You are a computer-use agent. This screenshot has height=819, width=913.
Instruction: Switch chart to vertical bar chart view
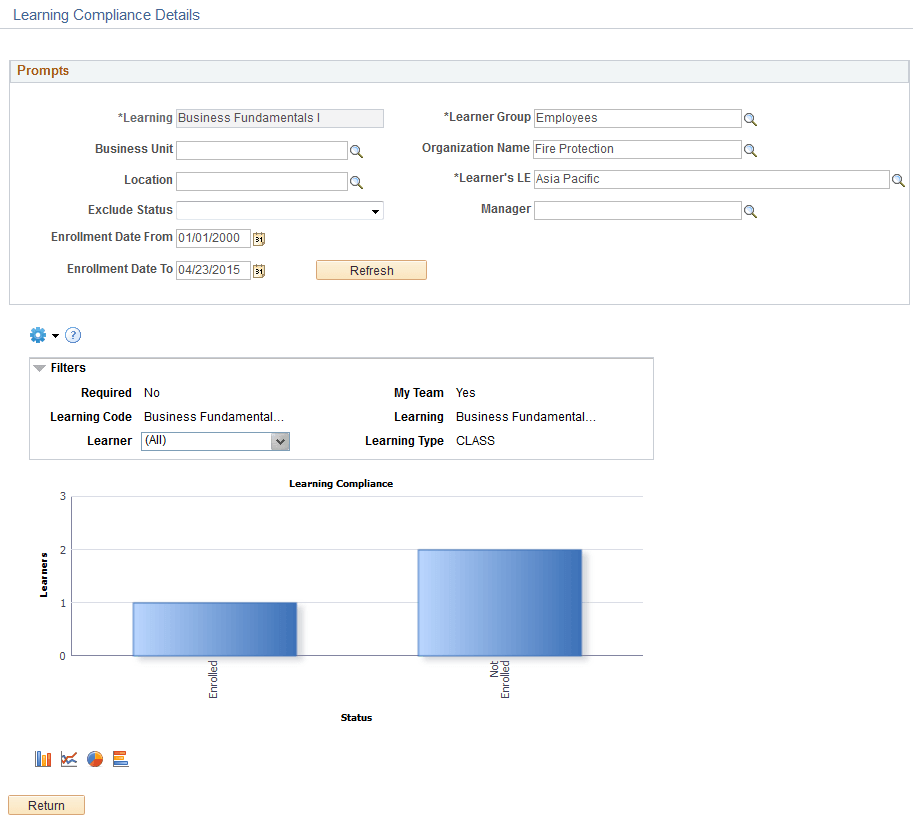tap(42, 758)
